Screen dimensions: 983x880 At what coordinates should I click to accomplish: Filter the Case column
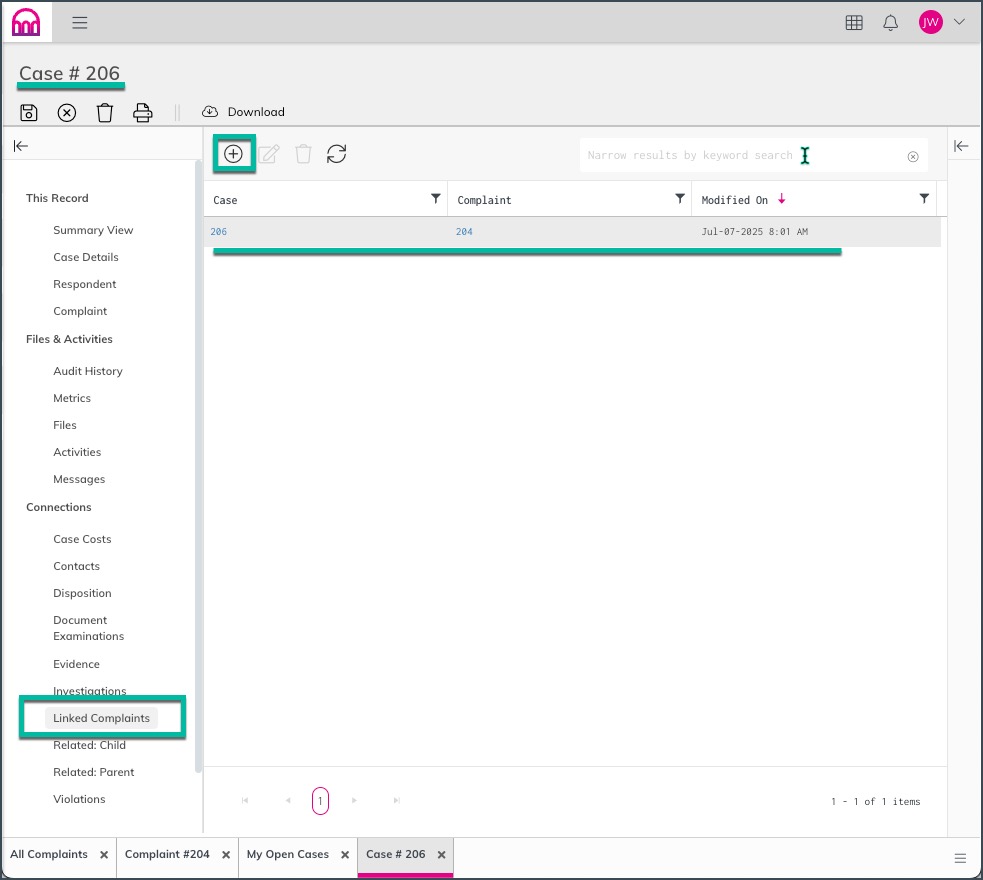coord(436,199)
